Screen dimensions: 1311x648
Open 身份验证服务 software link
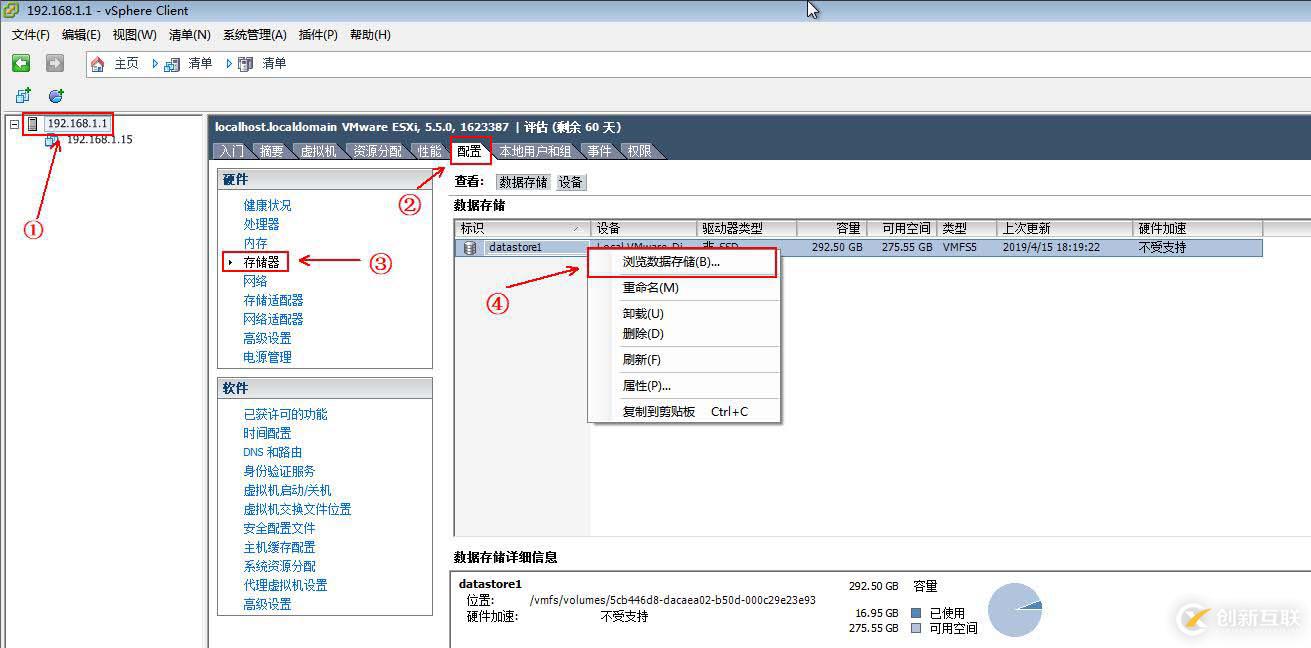tap(279, 471)
